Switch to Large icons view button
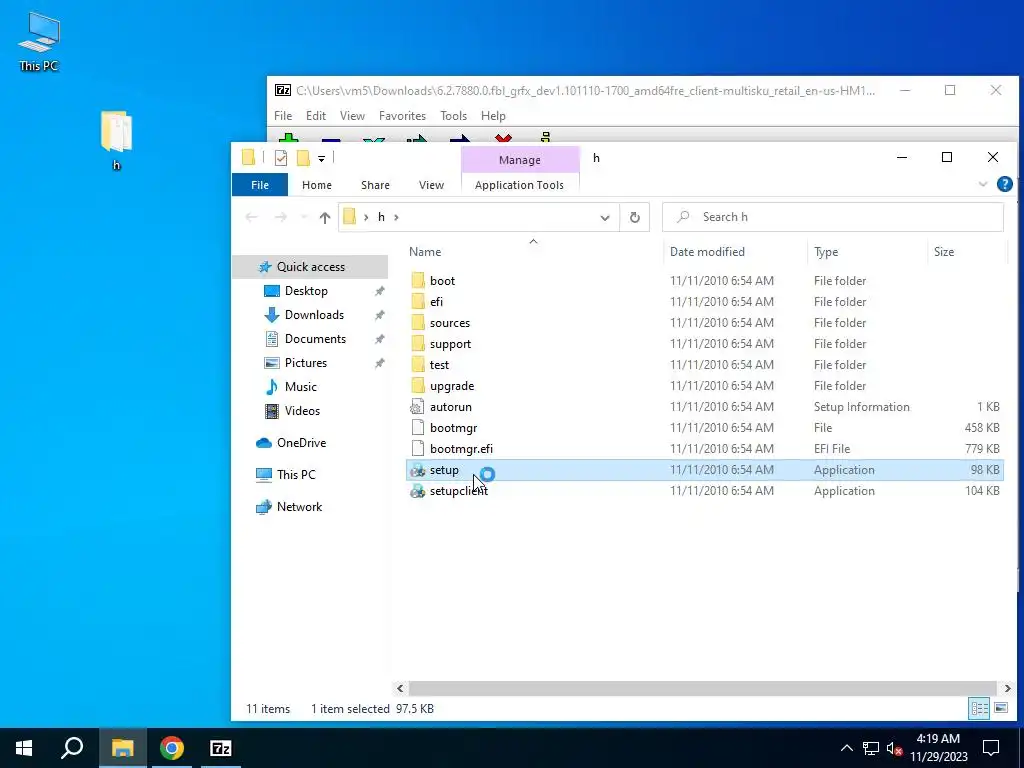The width and height of the screenshot is (1024, 768). (1000, 708)
